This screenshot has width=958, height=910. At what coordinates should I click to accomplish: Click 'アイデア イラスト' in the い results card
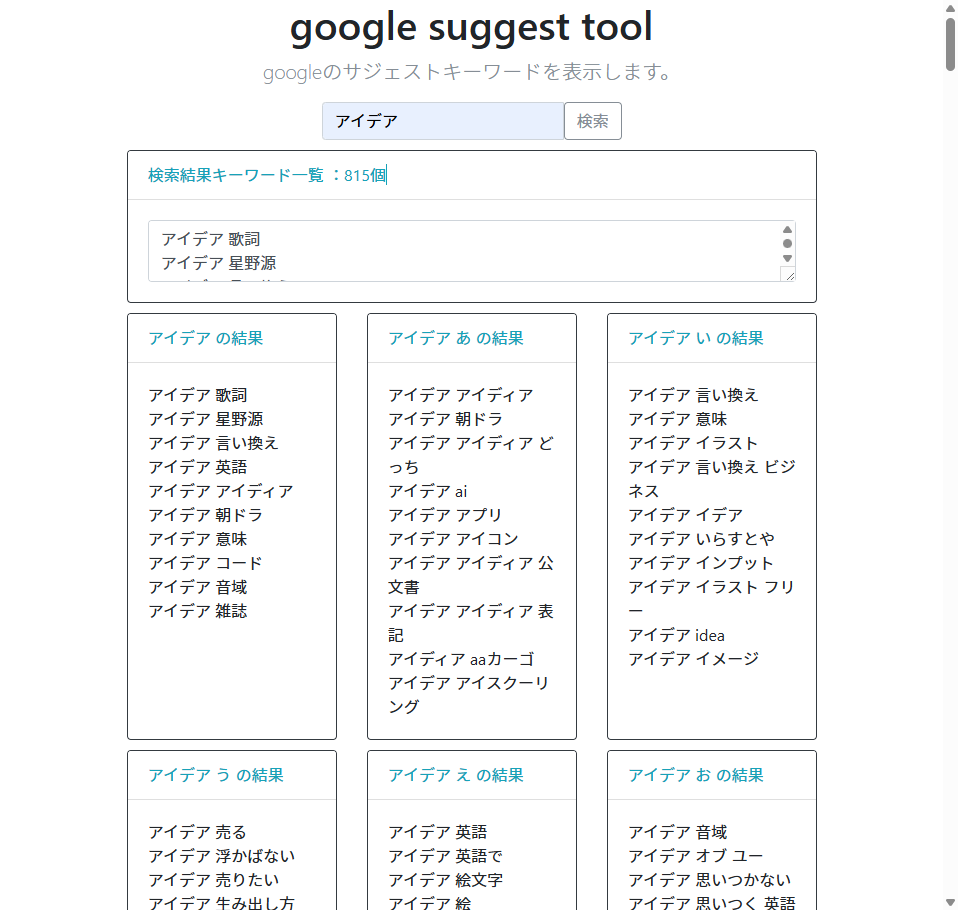pos(693,443)
